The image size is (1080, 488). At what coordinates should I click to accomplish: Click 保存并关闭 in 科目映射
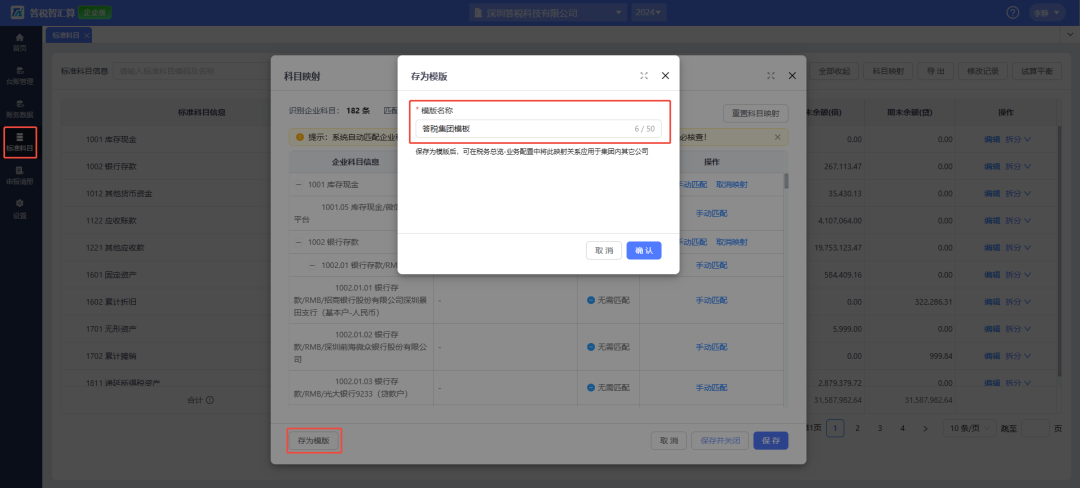click(x=720, y=441)
